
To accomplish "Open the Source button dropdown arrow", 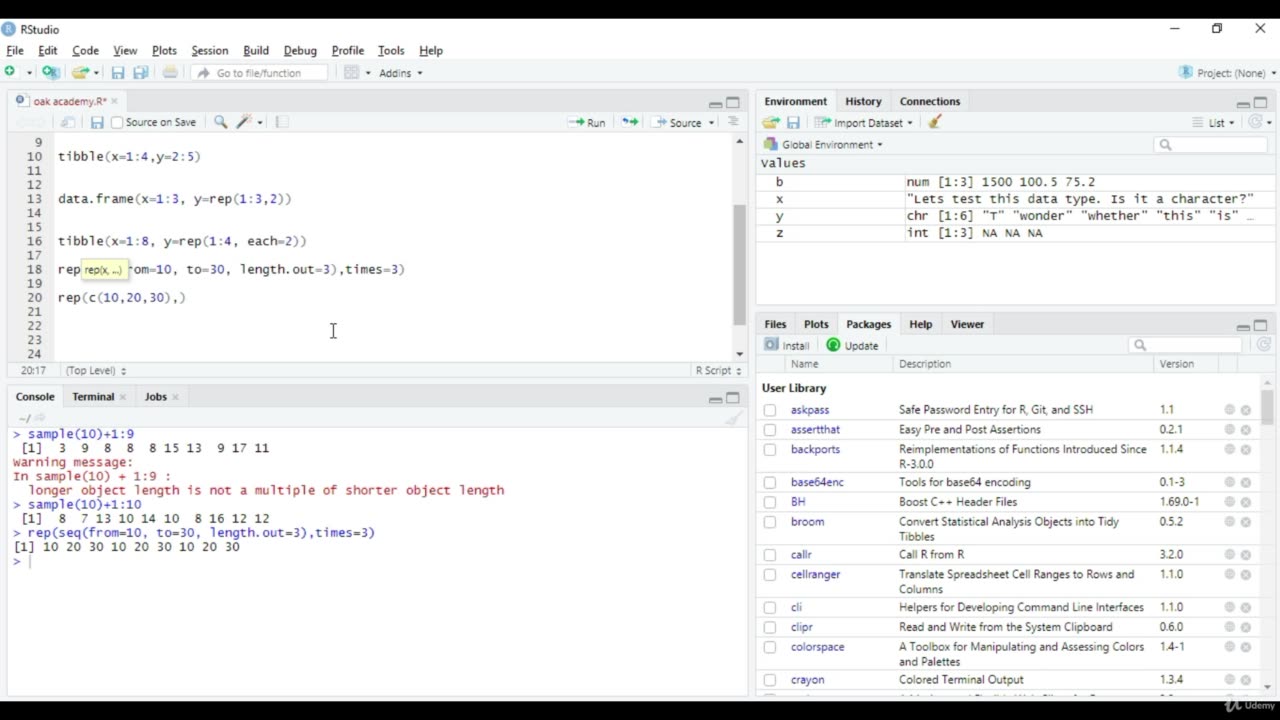I will tap(712, 123).
